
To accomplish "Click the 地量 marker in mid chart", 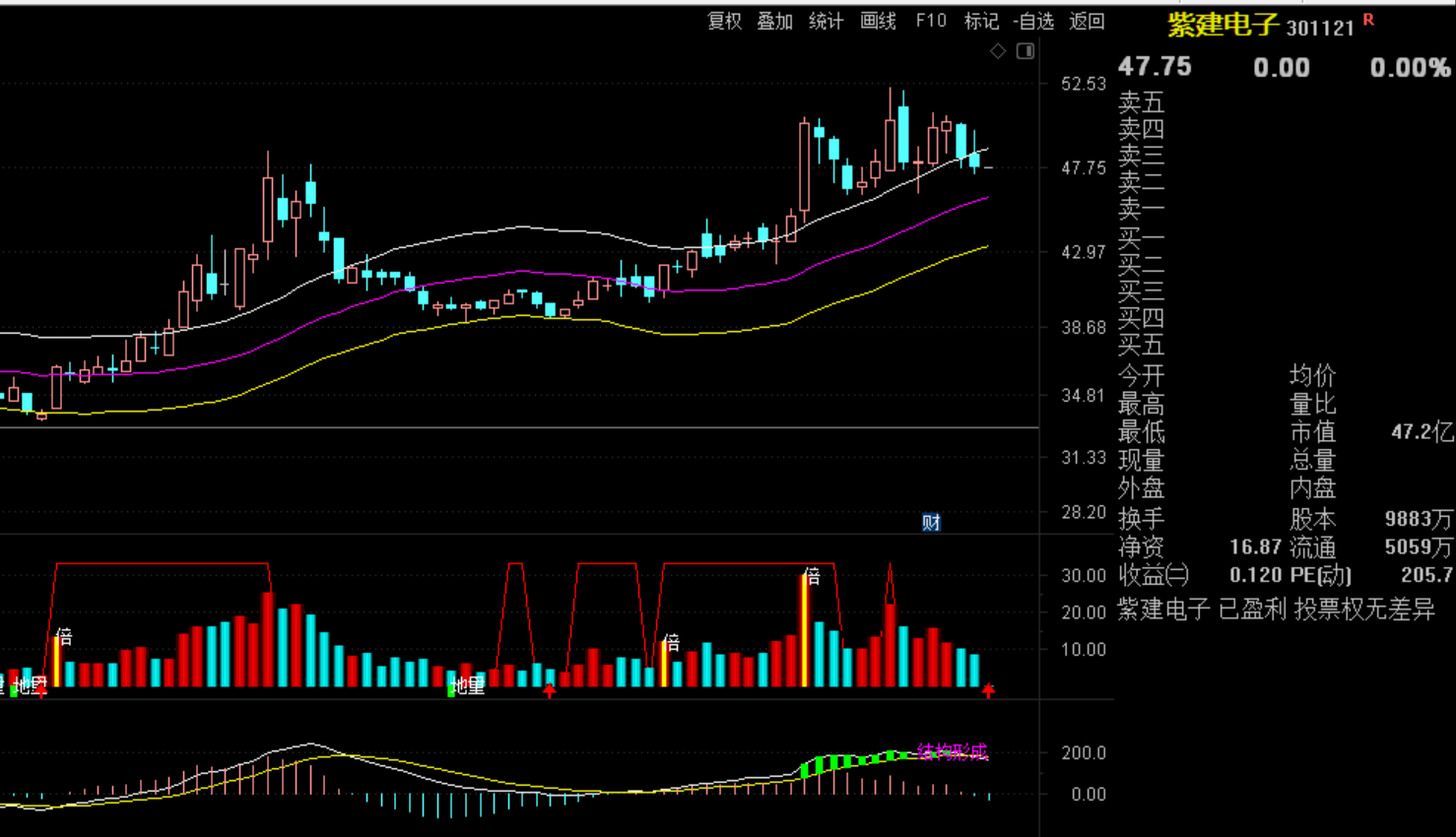I will (468, 685).
